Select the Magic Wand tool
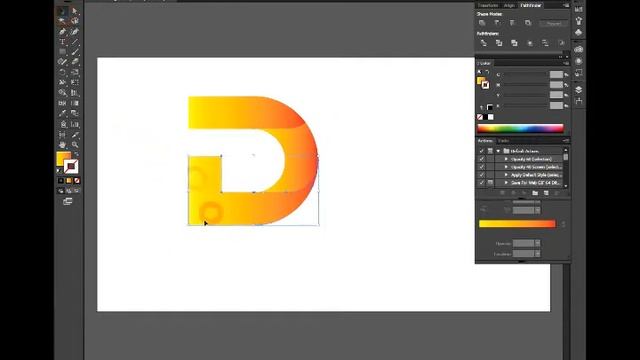This screenshot has width=640, height=360. [x=62, y=21]
